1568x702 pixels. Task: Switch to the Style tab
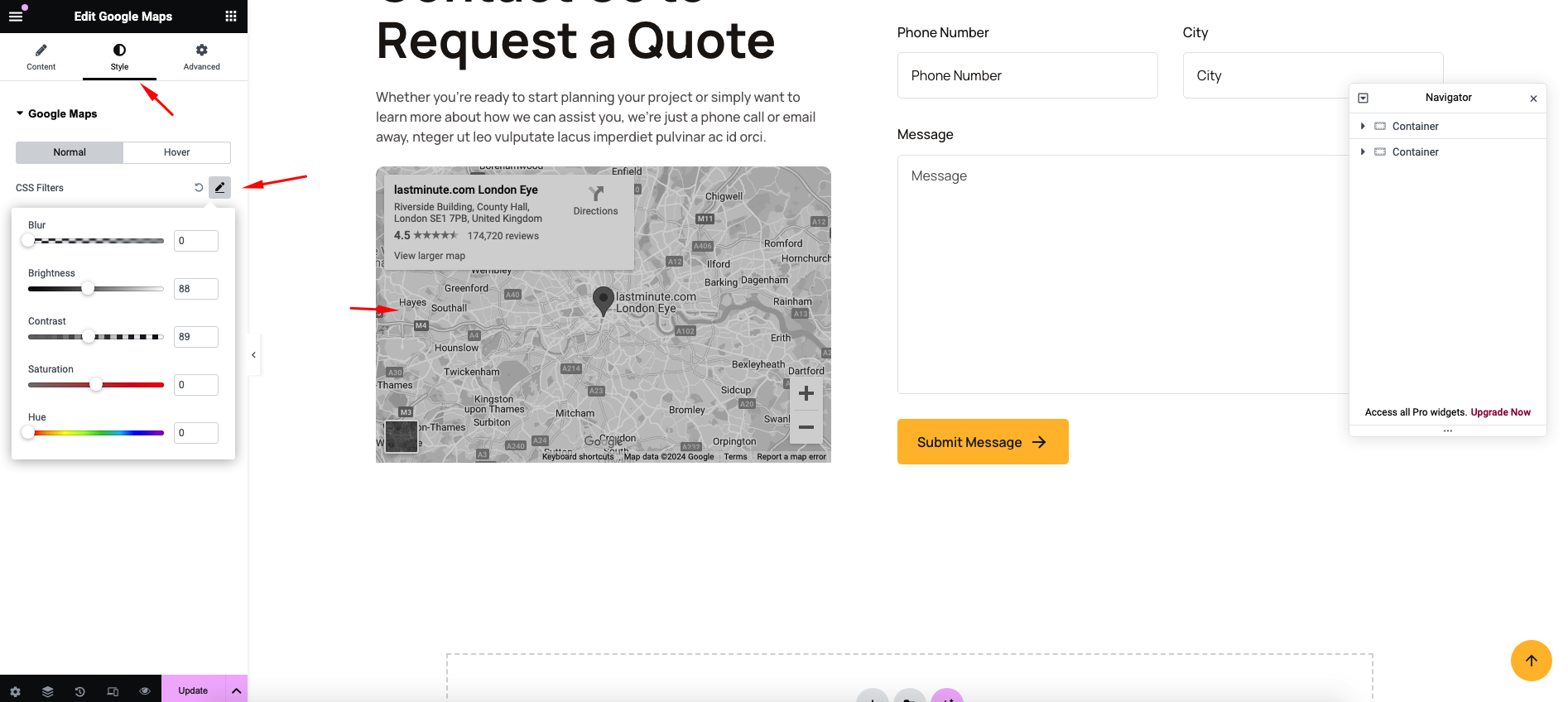(119, 57)
